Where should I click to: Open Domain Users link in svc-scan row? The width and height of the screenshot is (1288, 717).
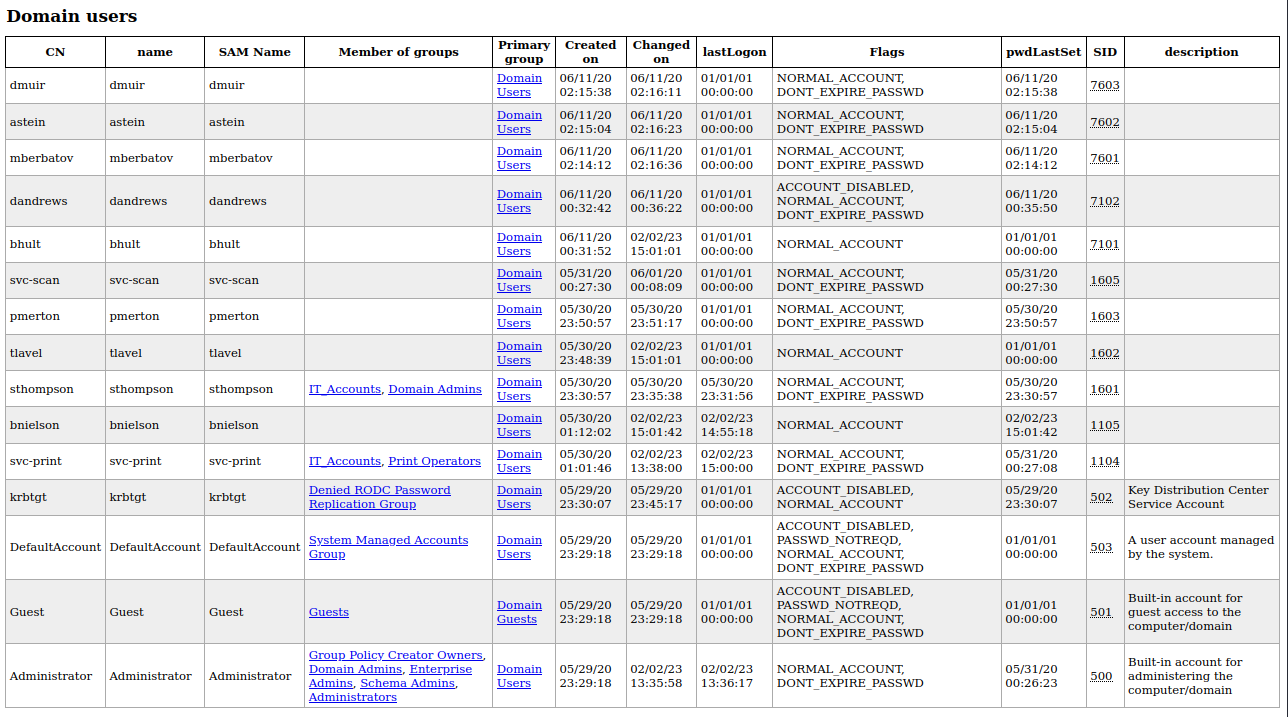(519, 280)
